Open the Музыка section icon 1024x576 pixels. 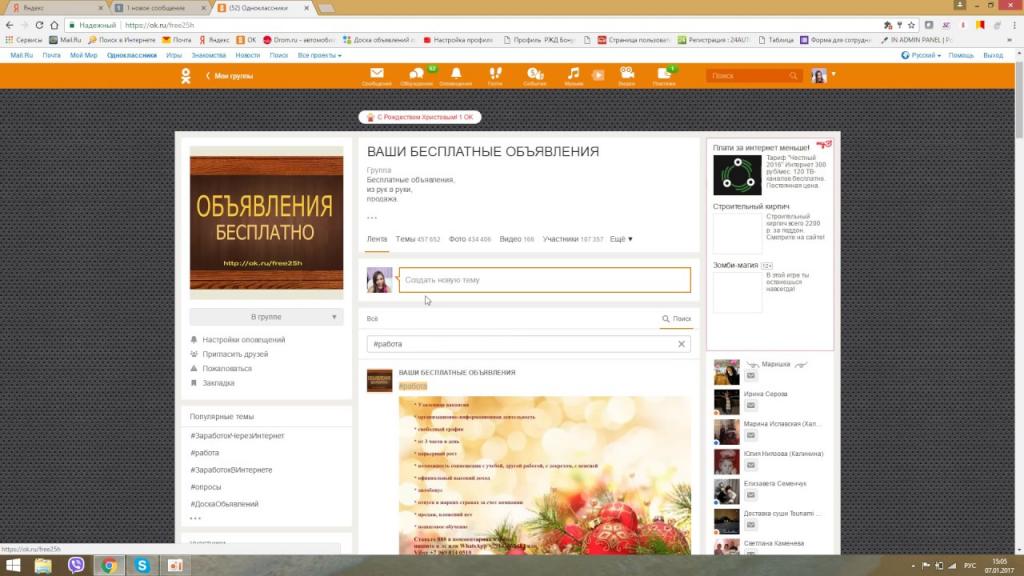573,72
